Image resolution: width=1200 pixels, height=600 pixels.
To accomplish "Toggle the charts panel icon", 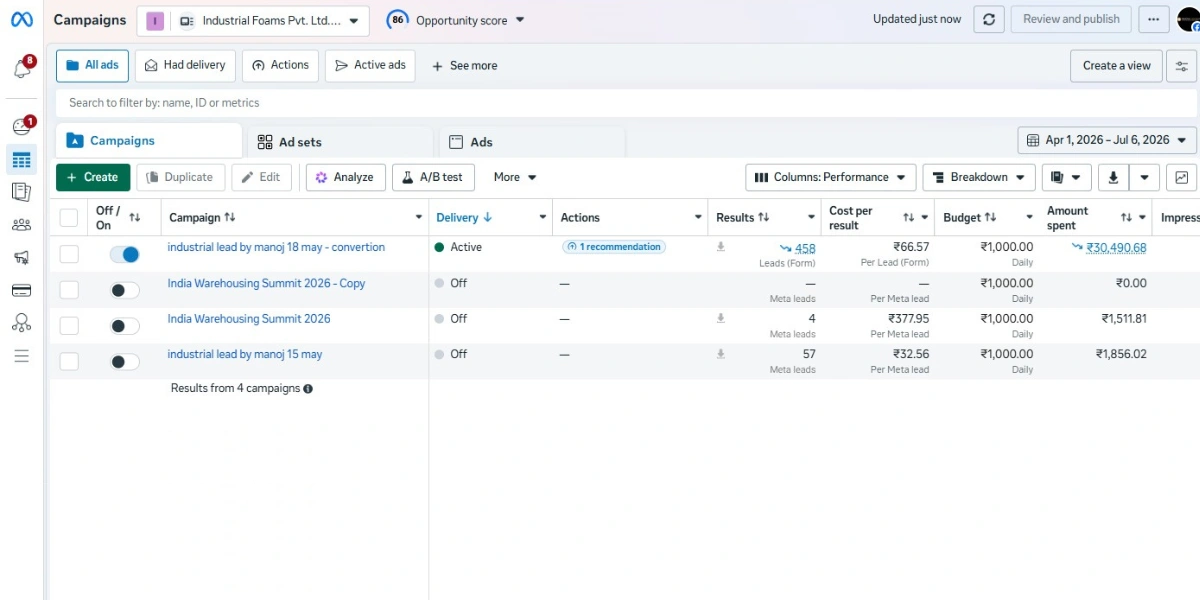I will click(1182, 177).
